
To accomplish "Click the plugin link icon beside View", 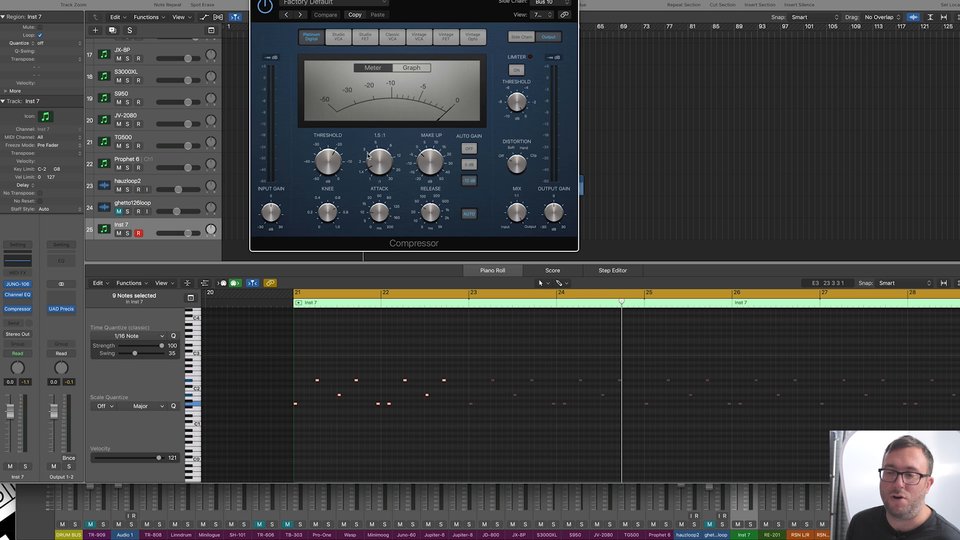I will pyautogui.click(x=564, y=15).
